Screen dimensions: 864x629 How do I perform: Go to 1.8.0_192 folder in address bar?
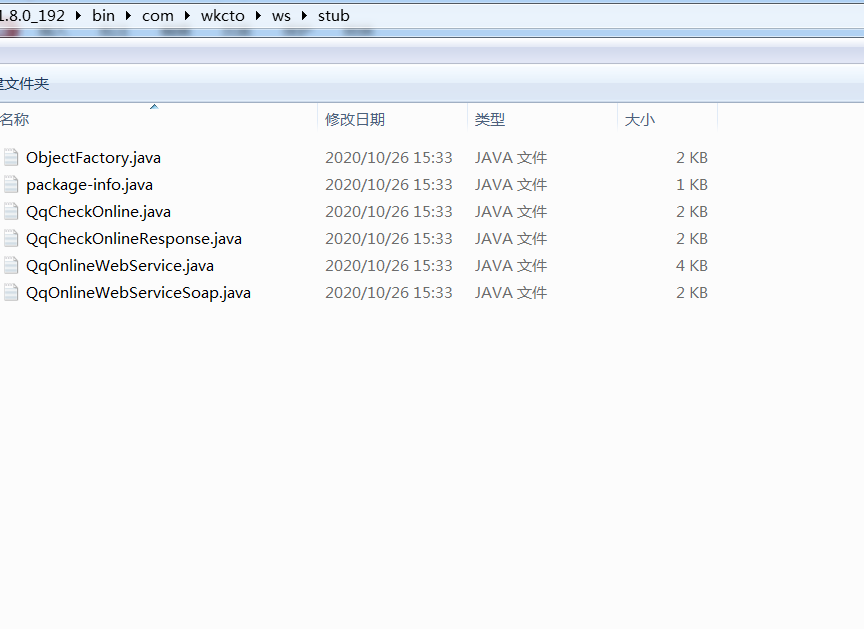33,16
